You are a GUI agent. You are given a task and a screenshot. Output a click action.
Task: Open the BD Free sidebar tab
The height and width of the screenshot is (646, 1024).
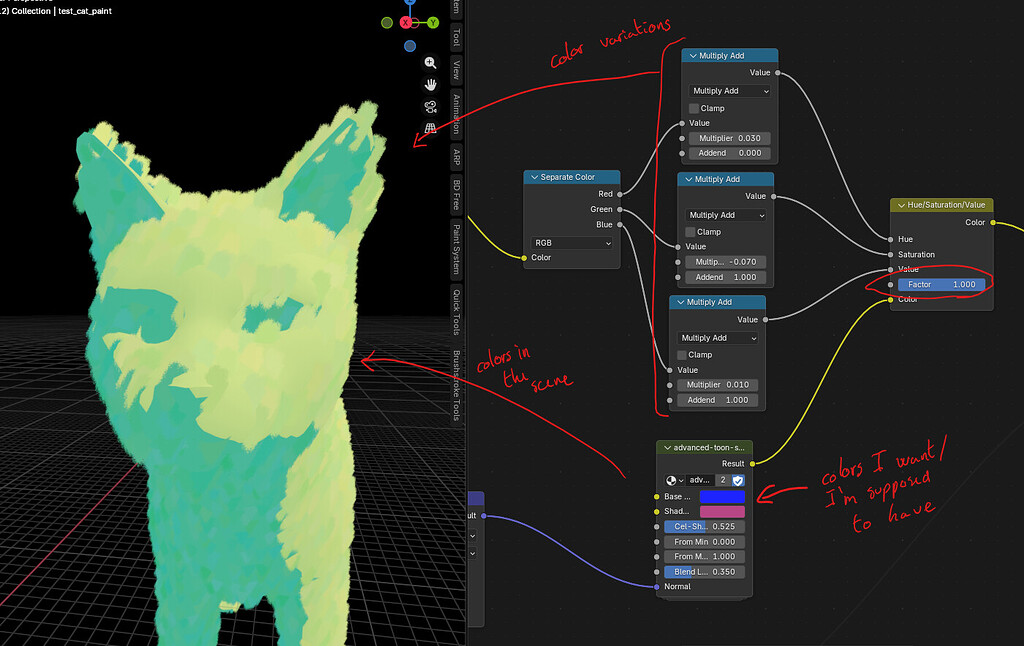[456, 194]
